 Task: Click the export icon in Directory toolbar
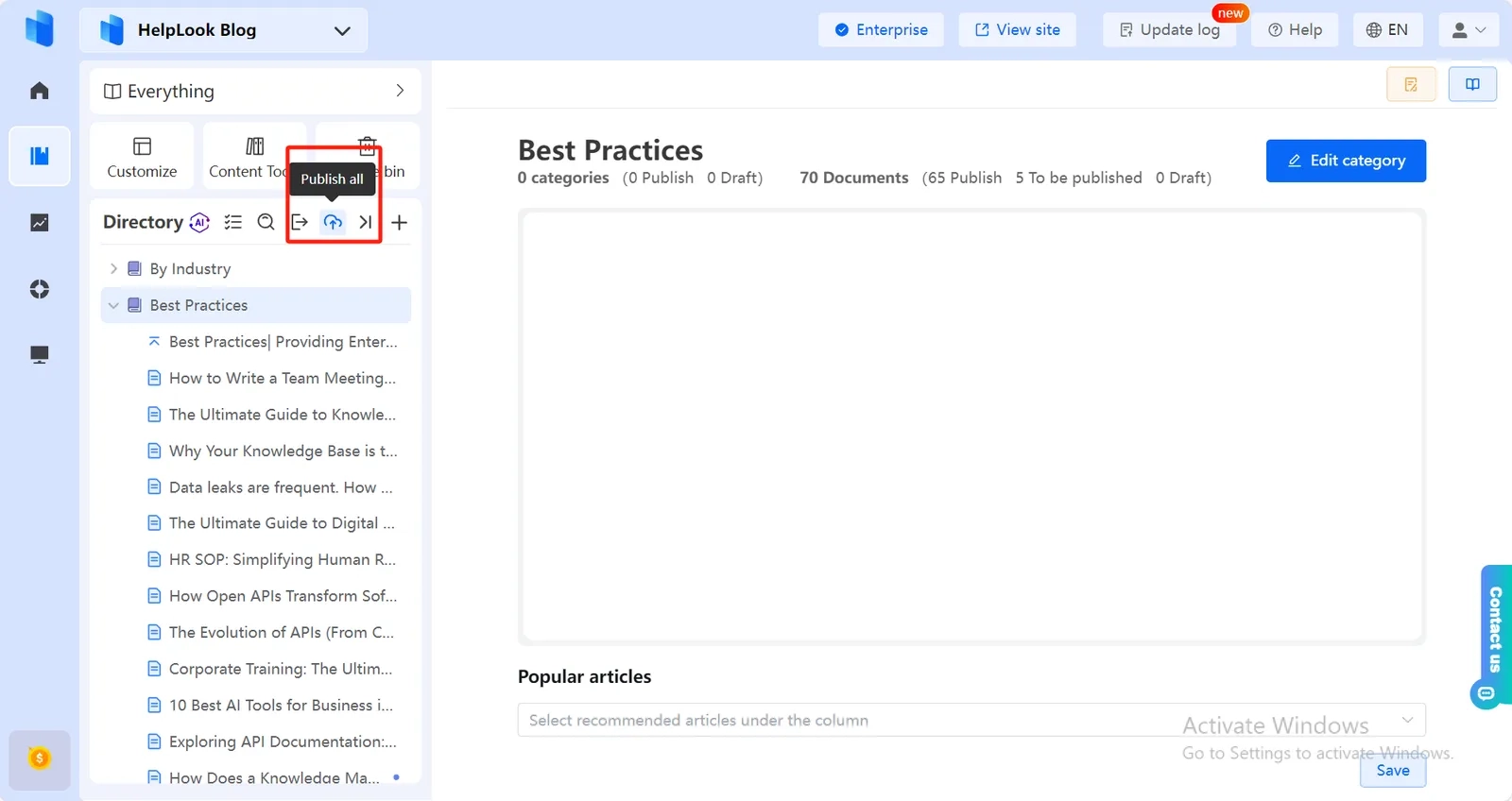(300, 222)
